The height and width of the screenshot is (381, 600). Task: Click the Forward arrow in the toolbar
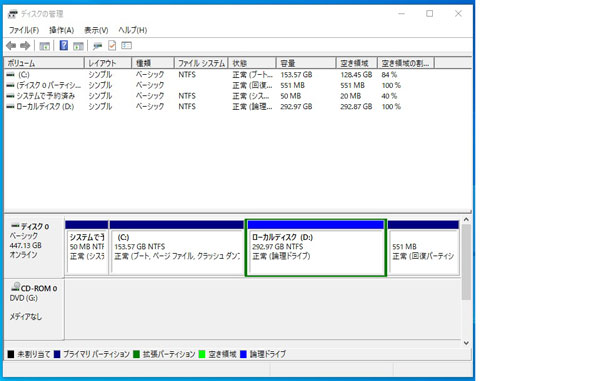point(25,46)
